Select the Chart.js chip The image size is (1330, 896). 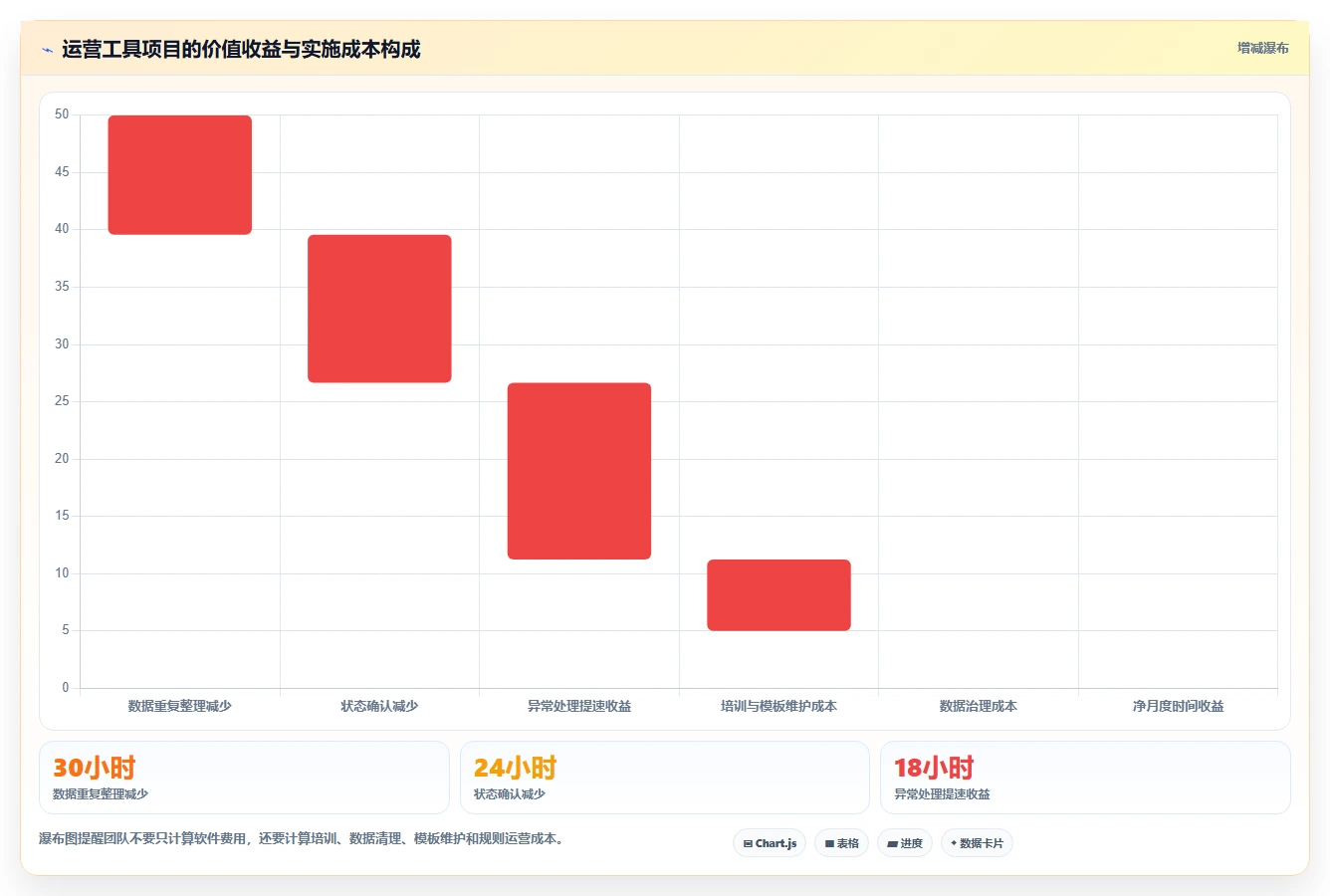tap(770, 843)
